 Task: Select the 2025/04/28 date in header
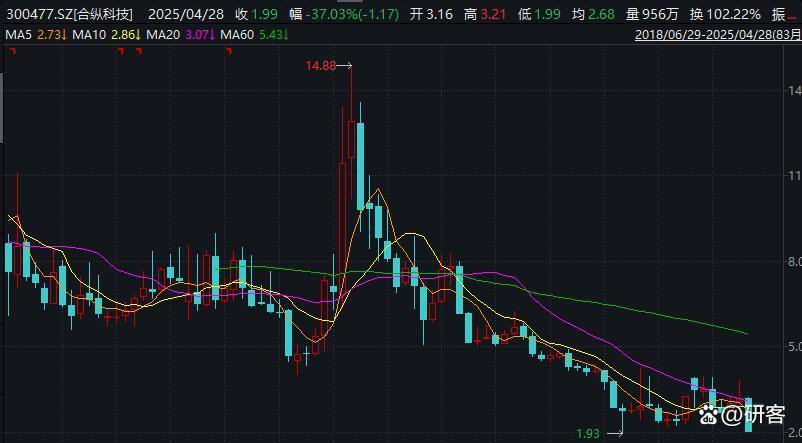(186, 14)
